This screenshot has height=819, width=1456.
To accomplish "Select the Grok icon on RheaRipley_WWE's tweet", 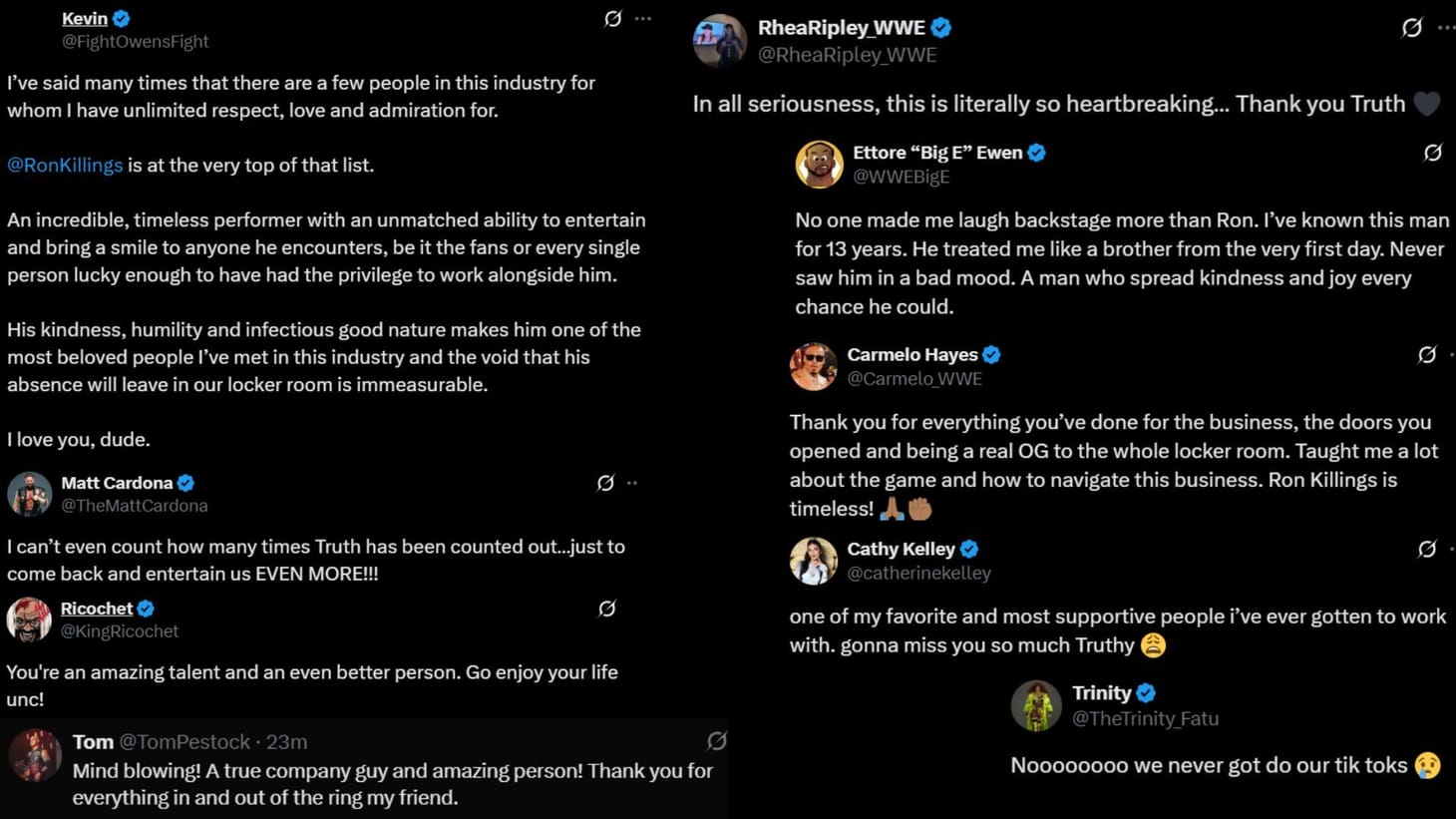I will pos(1412,28).
